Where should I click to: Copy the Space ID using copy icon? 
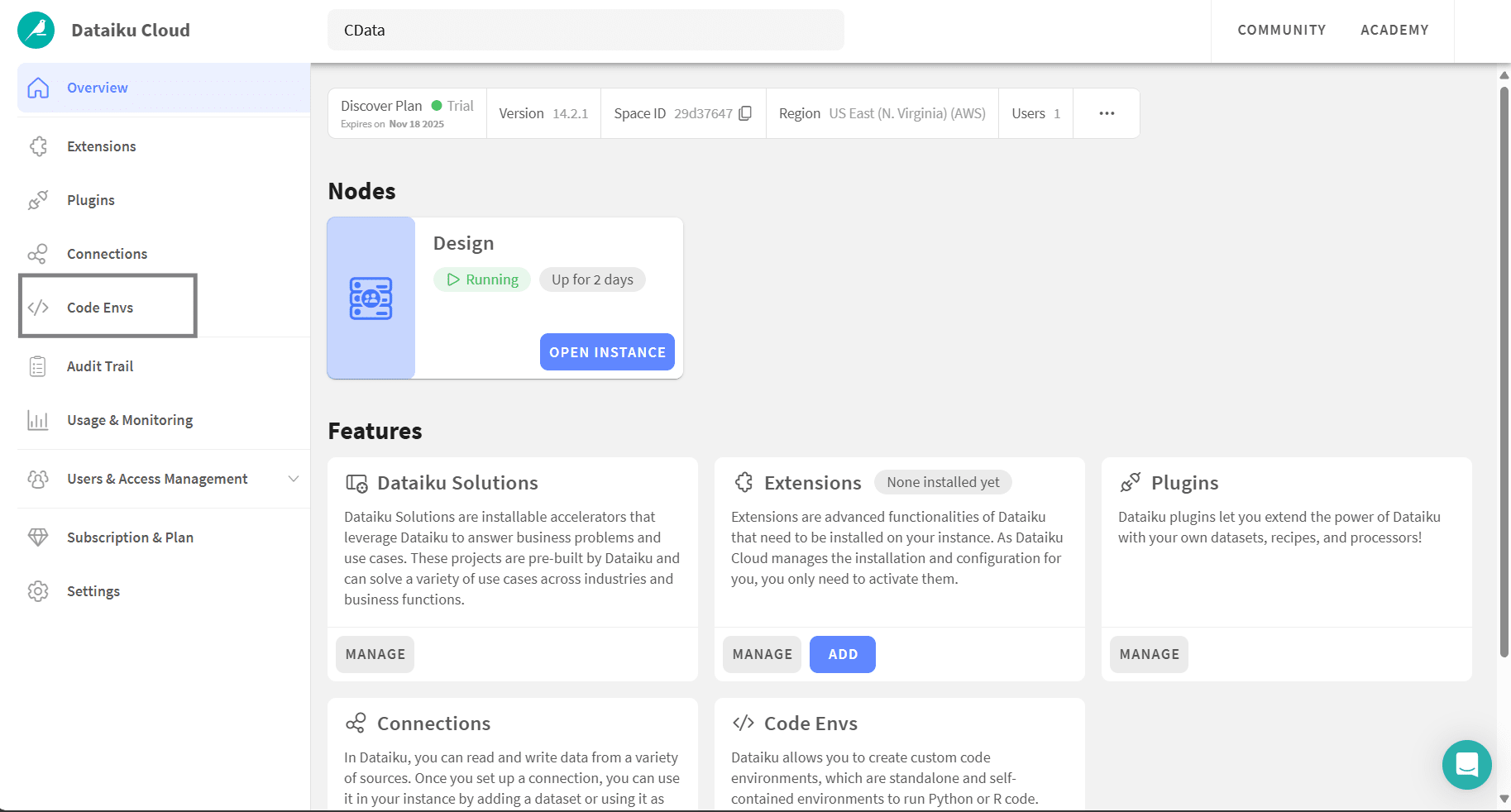click(x=745, y=113)
